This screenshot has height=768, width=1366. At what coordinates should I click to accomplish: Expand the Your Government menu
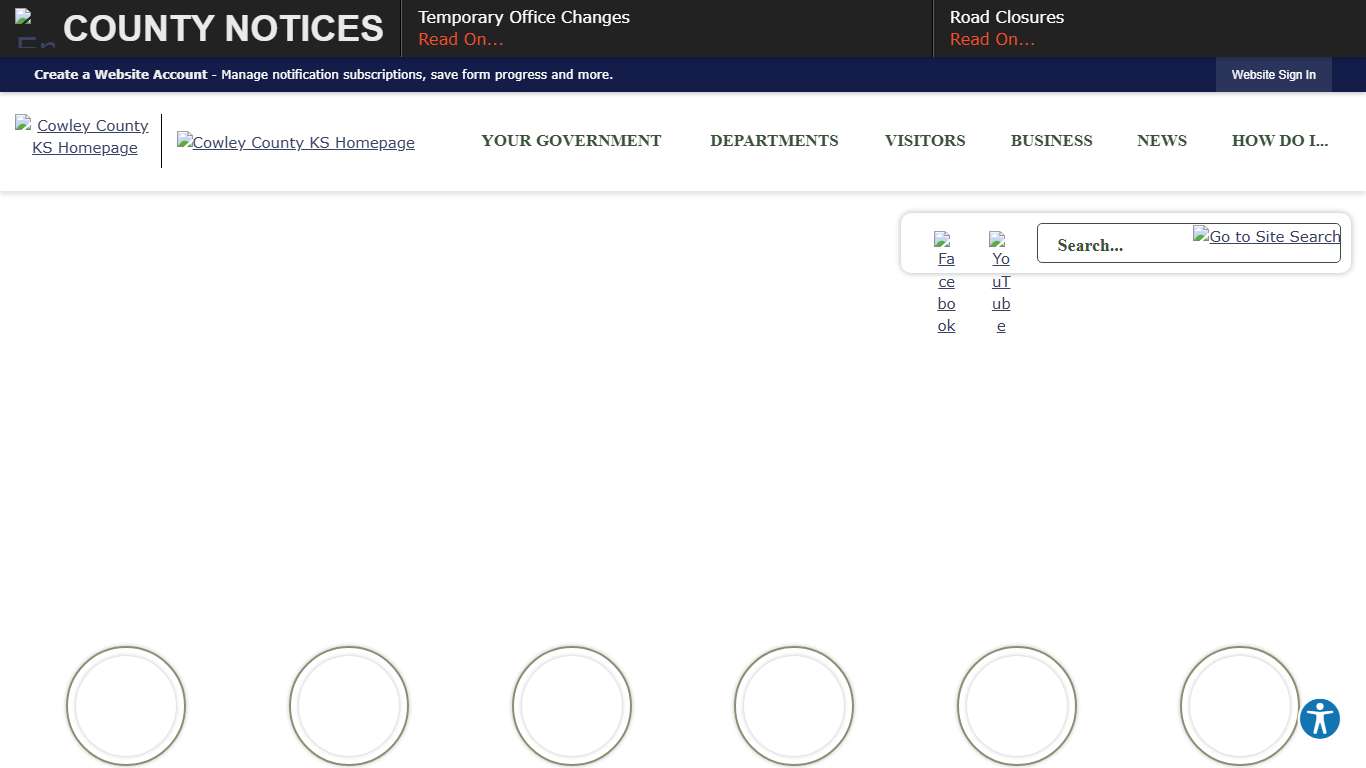click(x=571, y=141)
